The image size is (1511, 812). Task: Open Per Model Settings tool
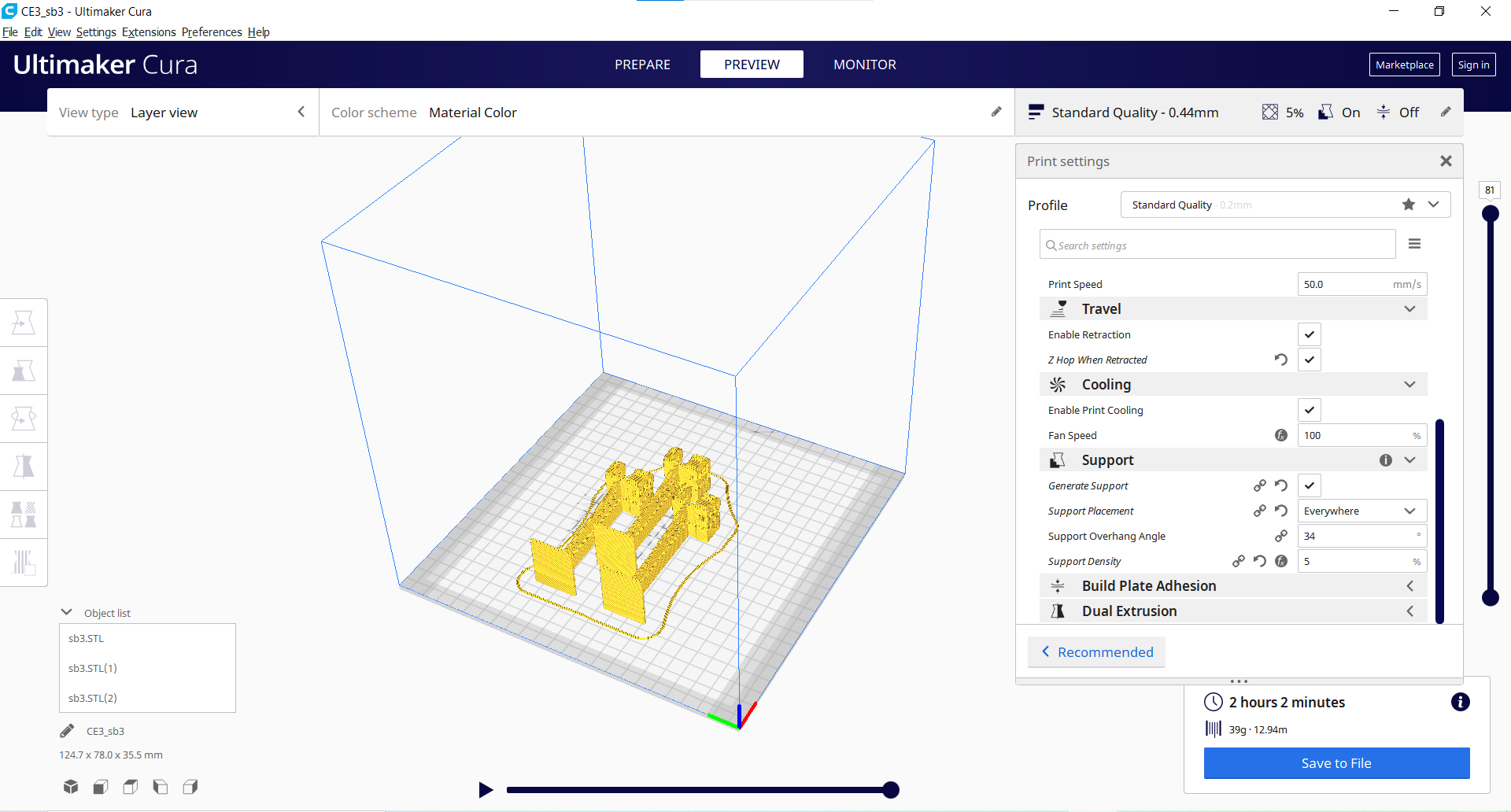24,515
